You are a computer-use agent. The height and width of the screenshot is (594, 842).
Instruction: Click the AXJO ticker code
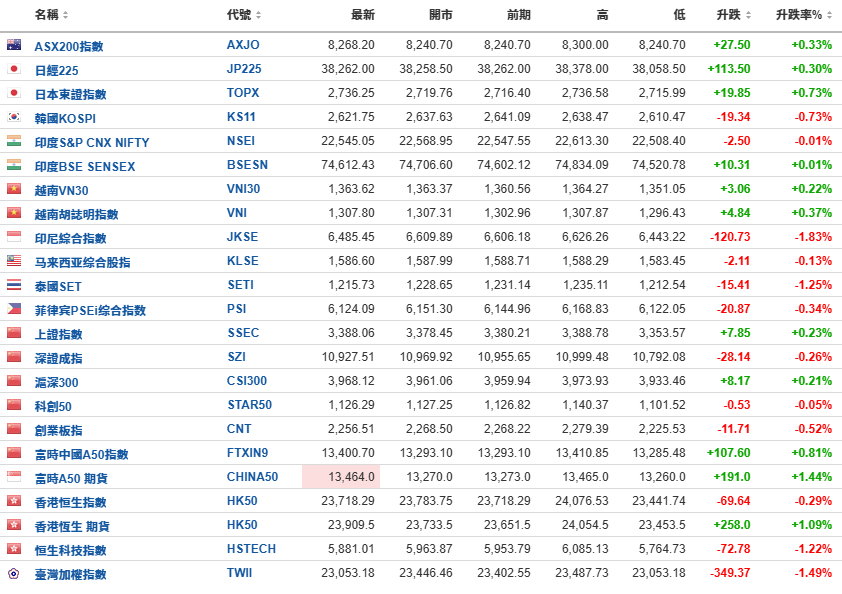(243, 45)
